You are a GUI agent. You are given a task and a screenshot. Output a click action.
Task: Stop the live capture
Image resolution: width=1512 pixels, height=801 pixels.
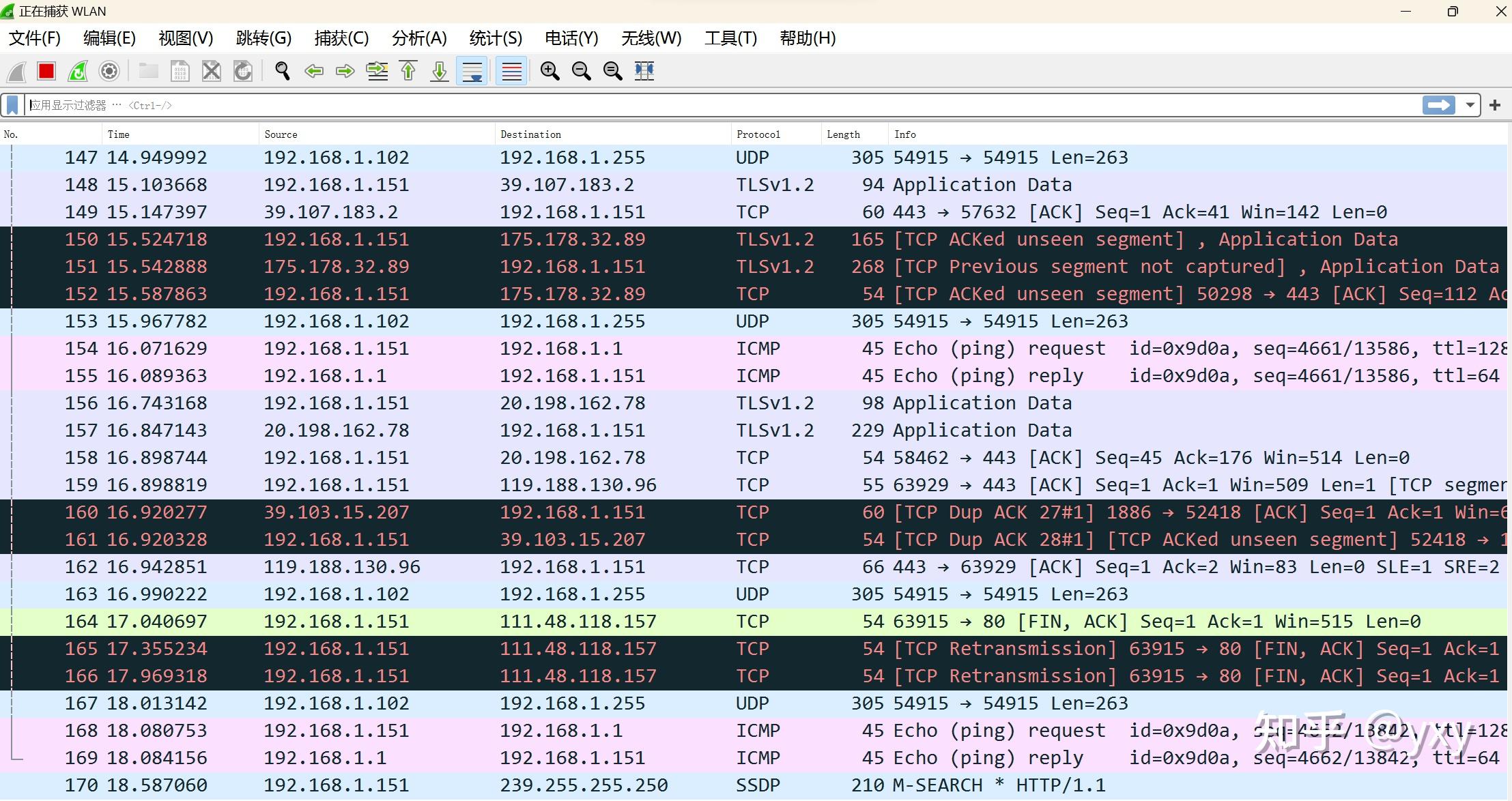[x=46, y=71]
